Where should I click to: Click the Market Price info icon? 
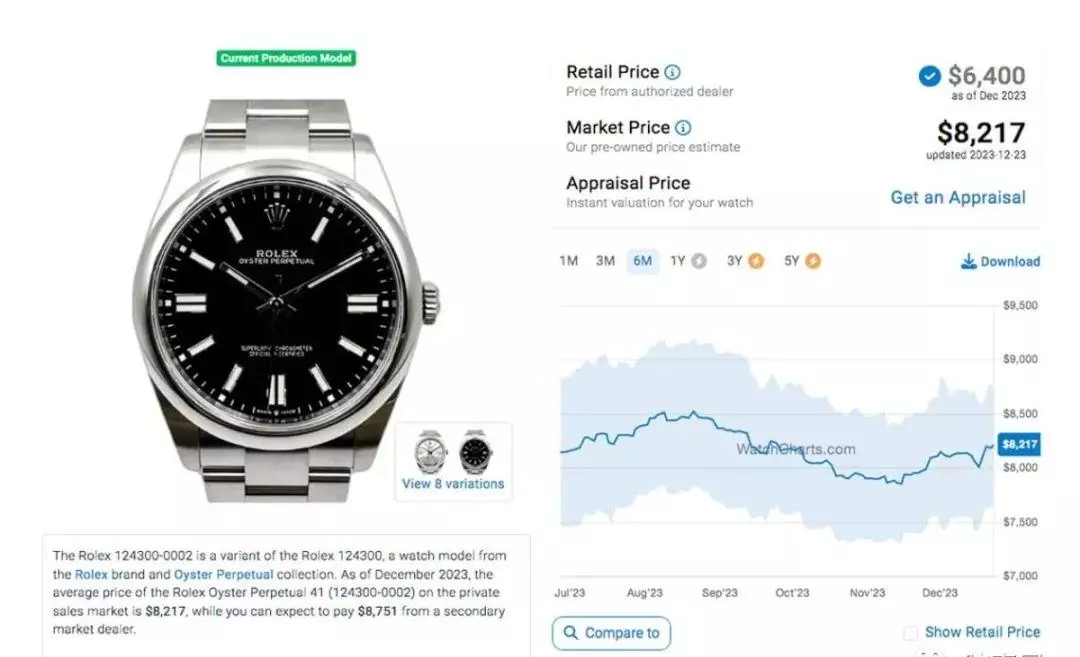click(x=683, y=128)
